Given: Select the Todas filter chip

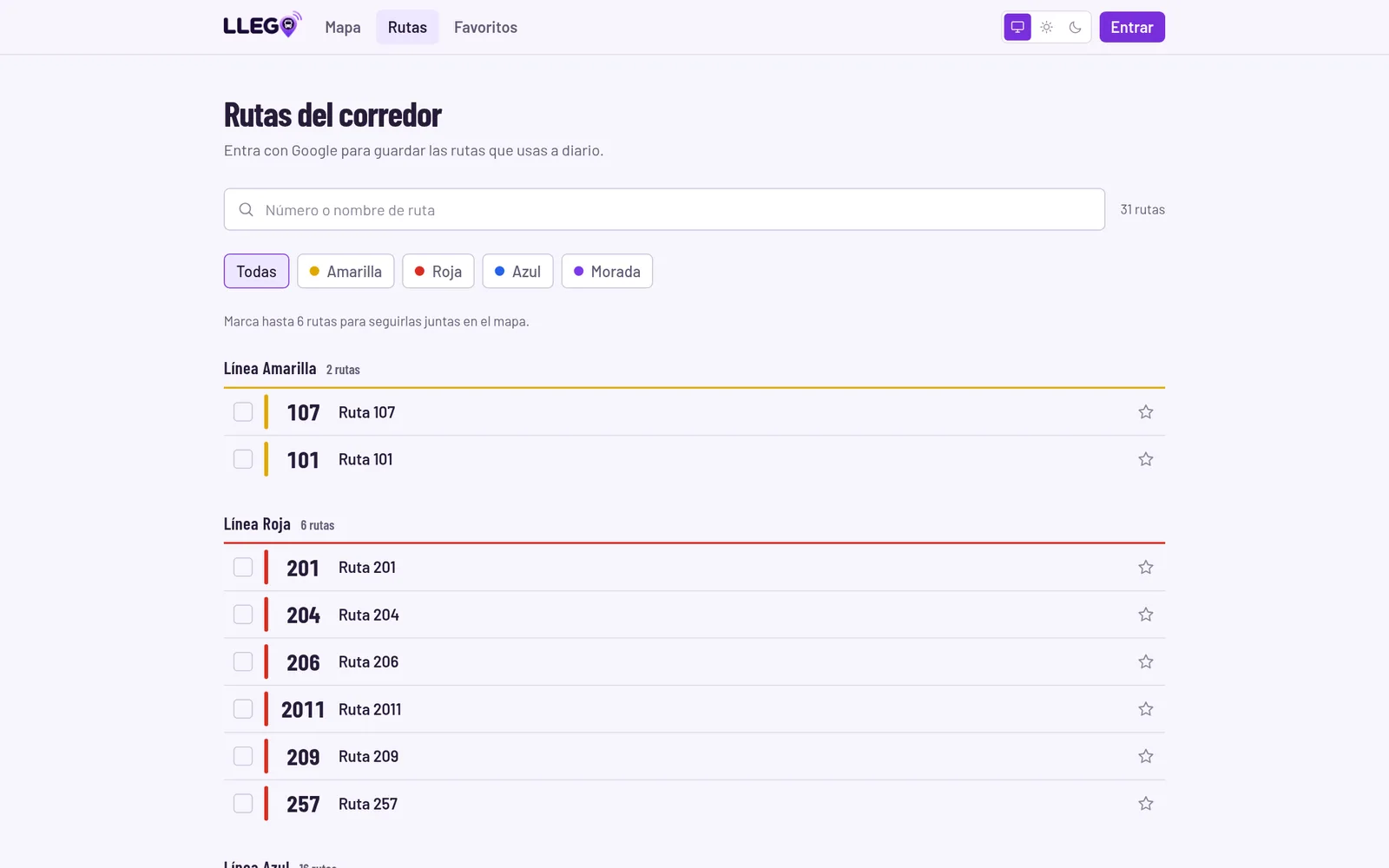Looking at the screenshot, I should tap(256, 272).
